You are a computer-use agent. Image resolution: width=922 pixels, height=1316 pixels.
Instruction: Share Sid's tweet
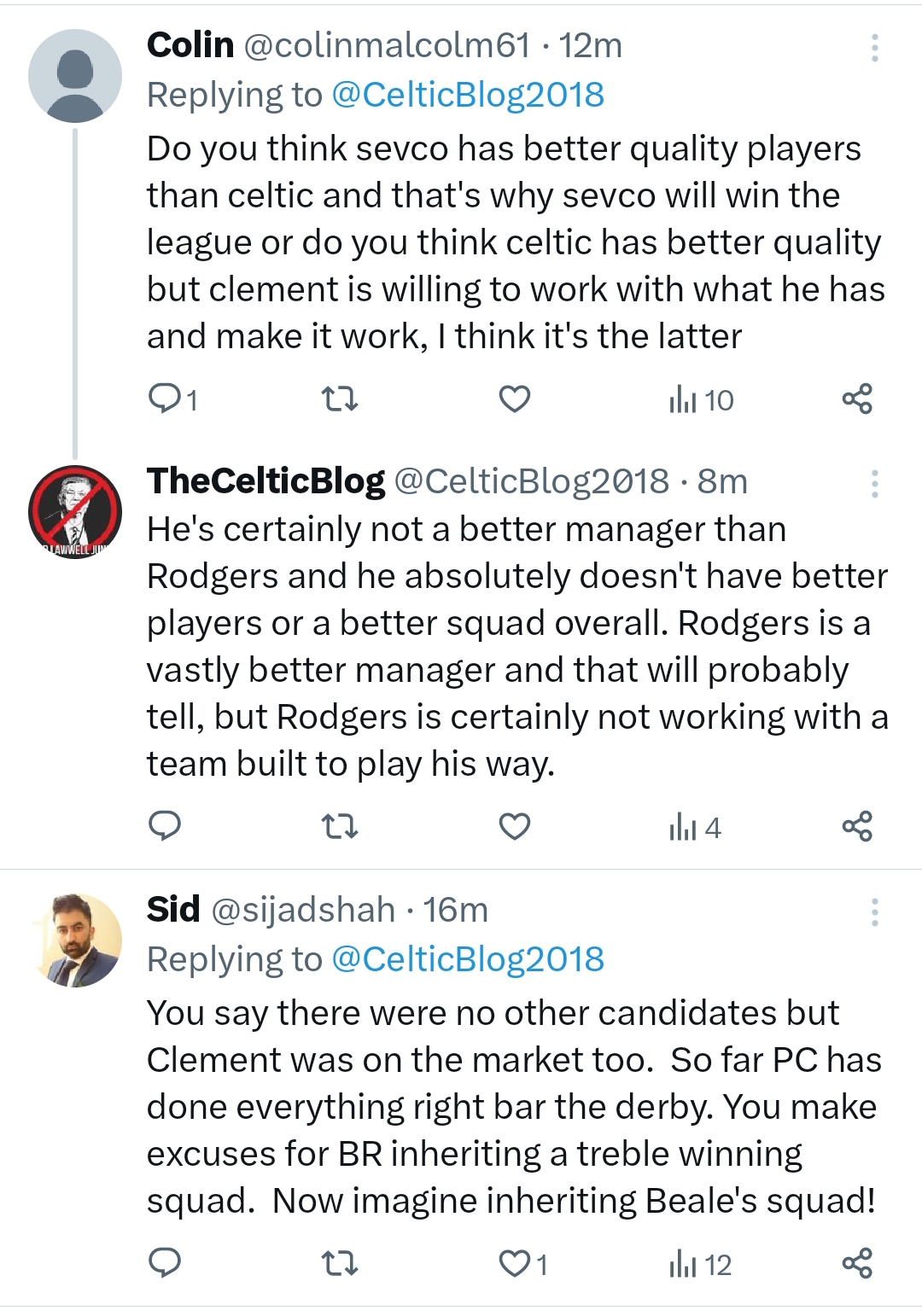[857, 1263]
